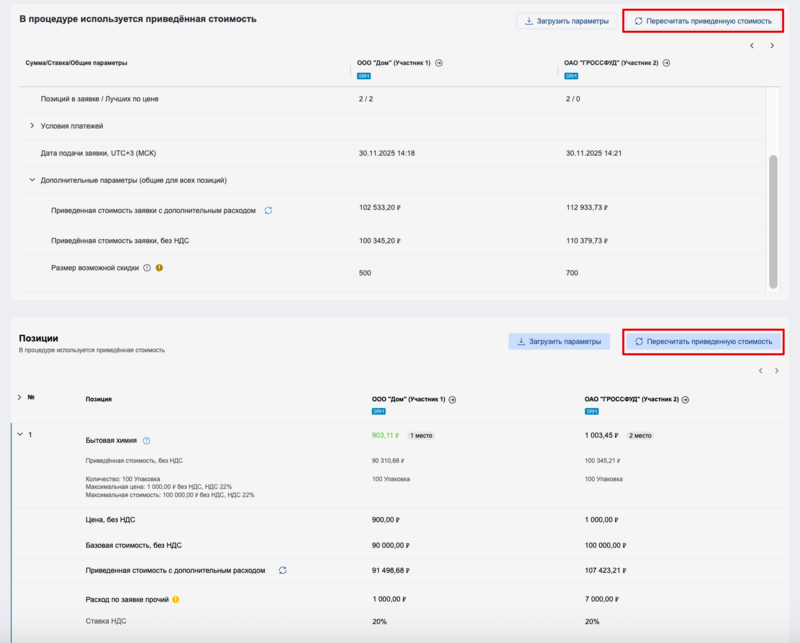Click info icon next to 'Размер возможной скидки'
This screenshot has height=643, width=800.
pos(147,268)
